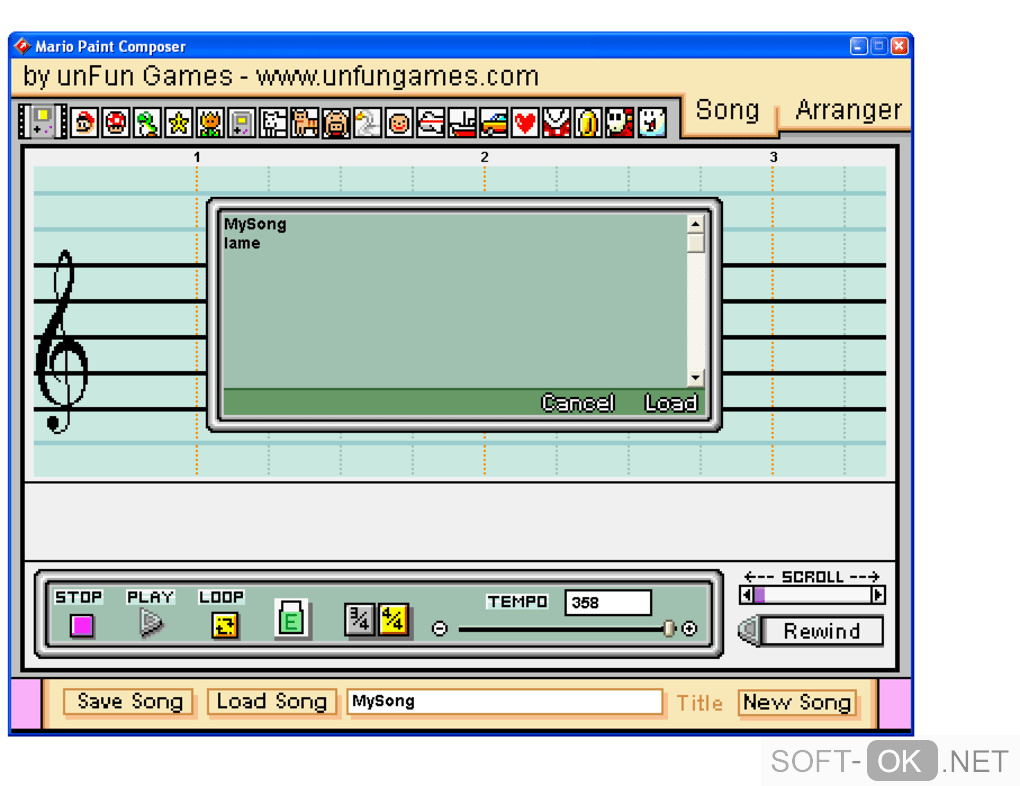Switch to 3/4 time signature
Viewport: 1020px width, 786px height.
click(x=359, y=619)
